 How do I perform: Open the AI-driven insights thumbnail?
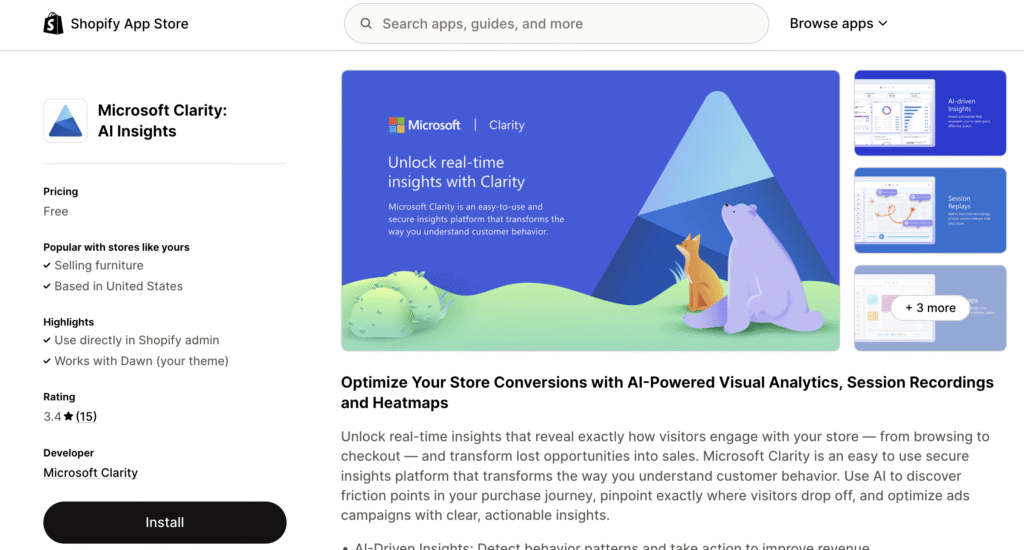click(930, 113)
